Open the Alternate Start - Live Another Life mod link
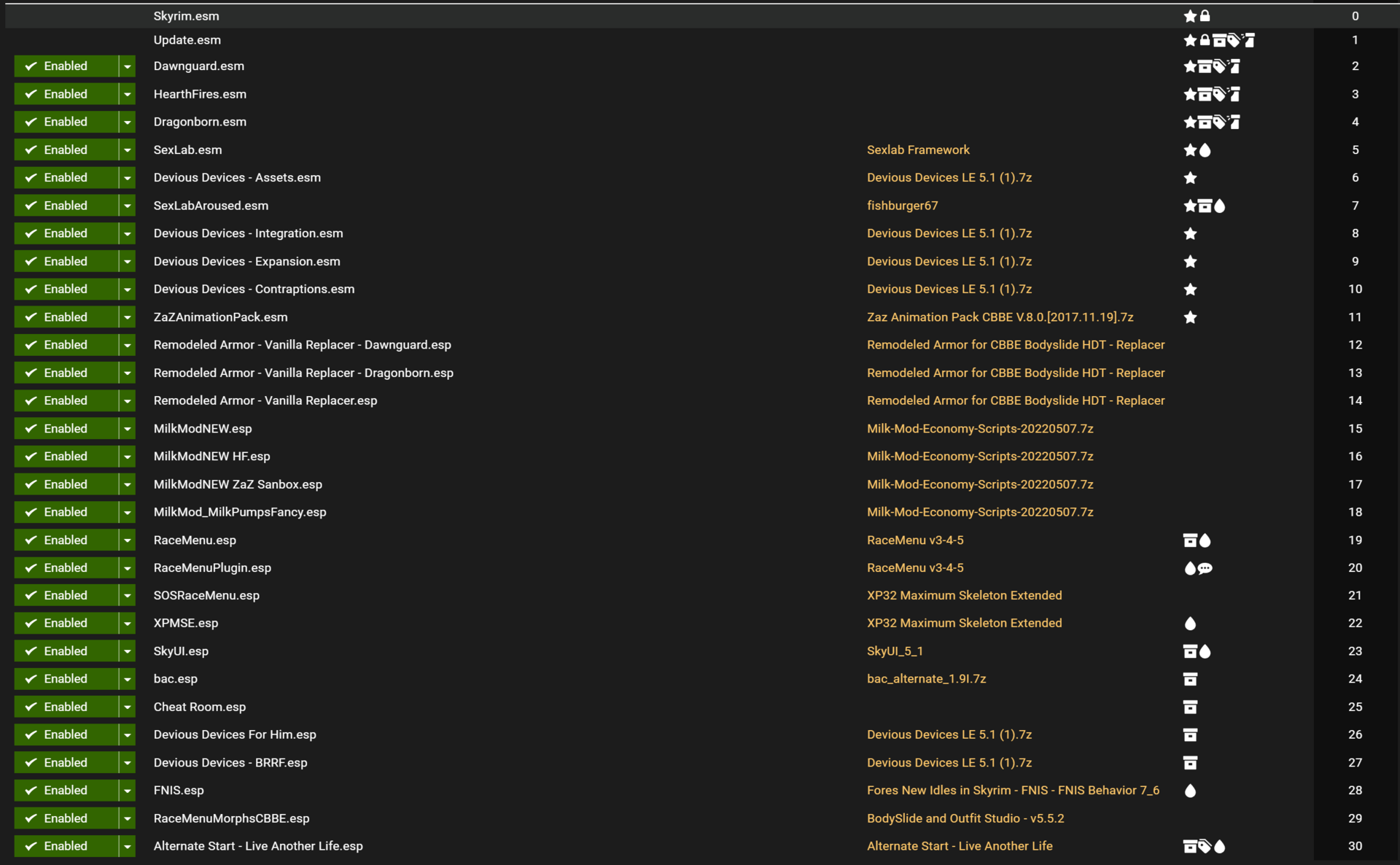The image size is (1400, 865). pyautogui.click(x=960, y=846)
